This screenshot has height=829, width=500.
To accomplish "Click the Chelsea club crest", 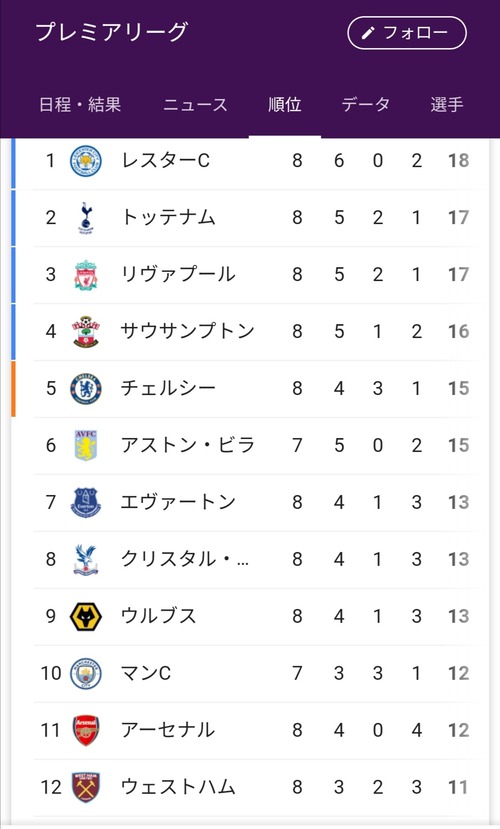I will pyautogui.click(x=86, y=389).
